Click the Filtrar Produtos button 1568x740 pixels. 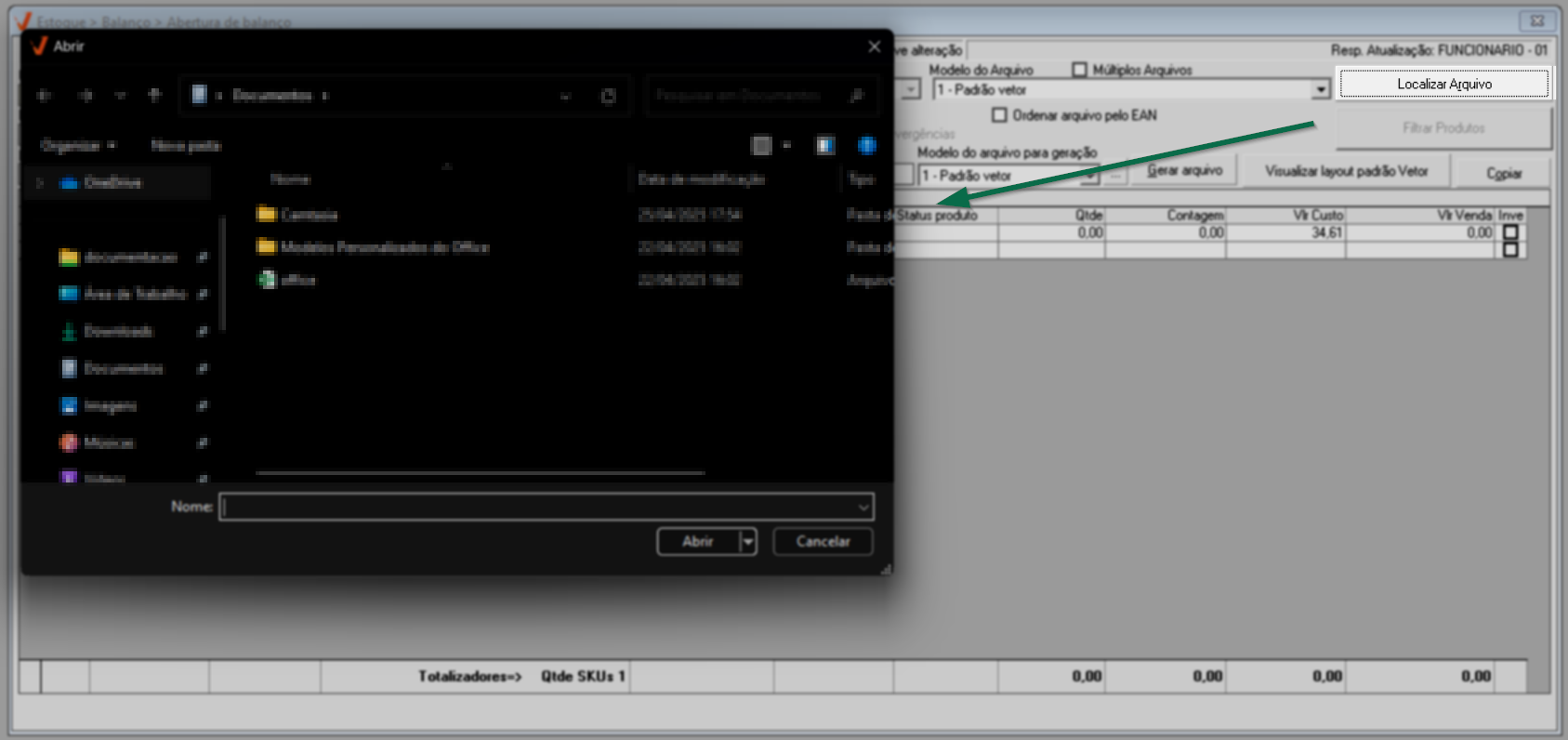[x=1443, y=128]
